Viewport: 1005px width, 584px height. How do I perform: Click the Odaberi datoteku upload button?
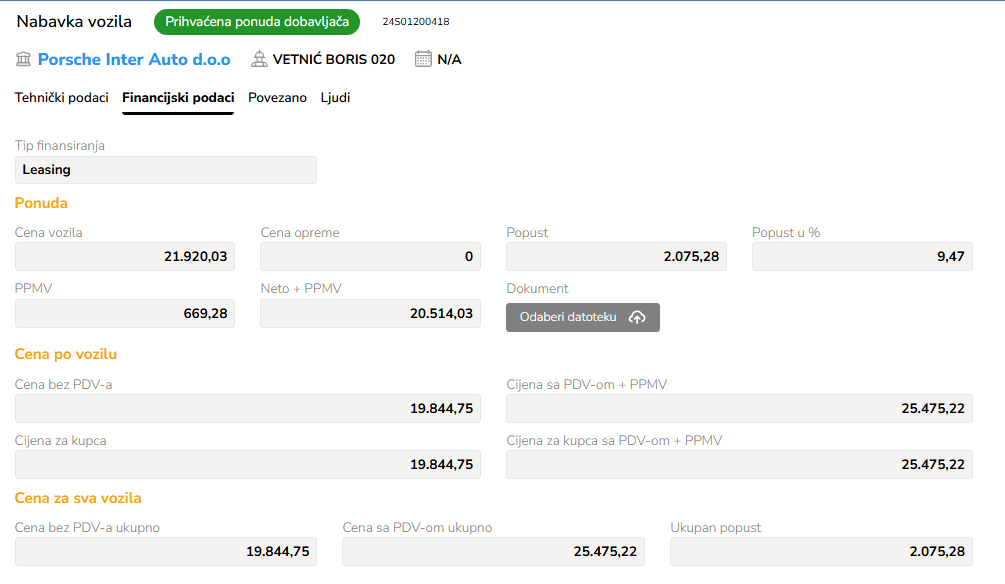[x=583, y=317]
